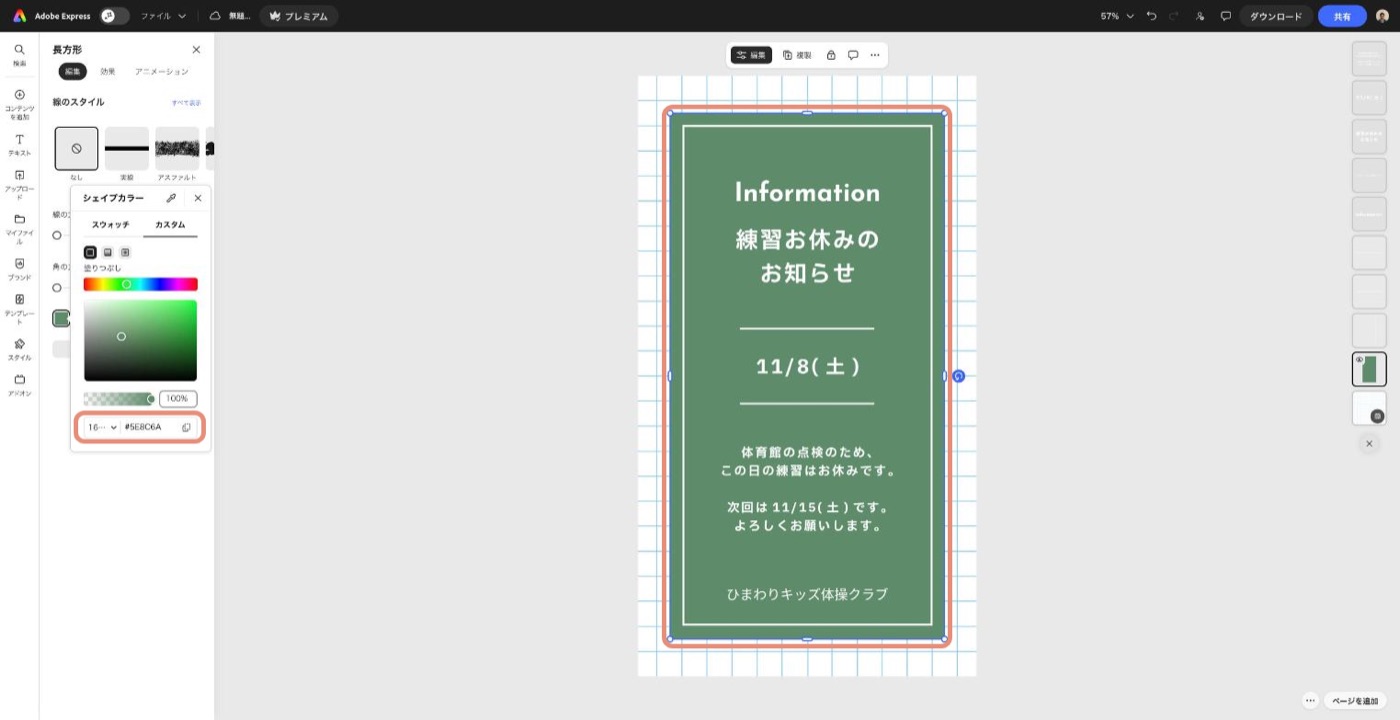Image resolution: width=1400 pixels, height=720 pixels.
Task: Click the opacity slider in color picker
Action: point(119,399)
